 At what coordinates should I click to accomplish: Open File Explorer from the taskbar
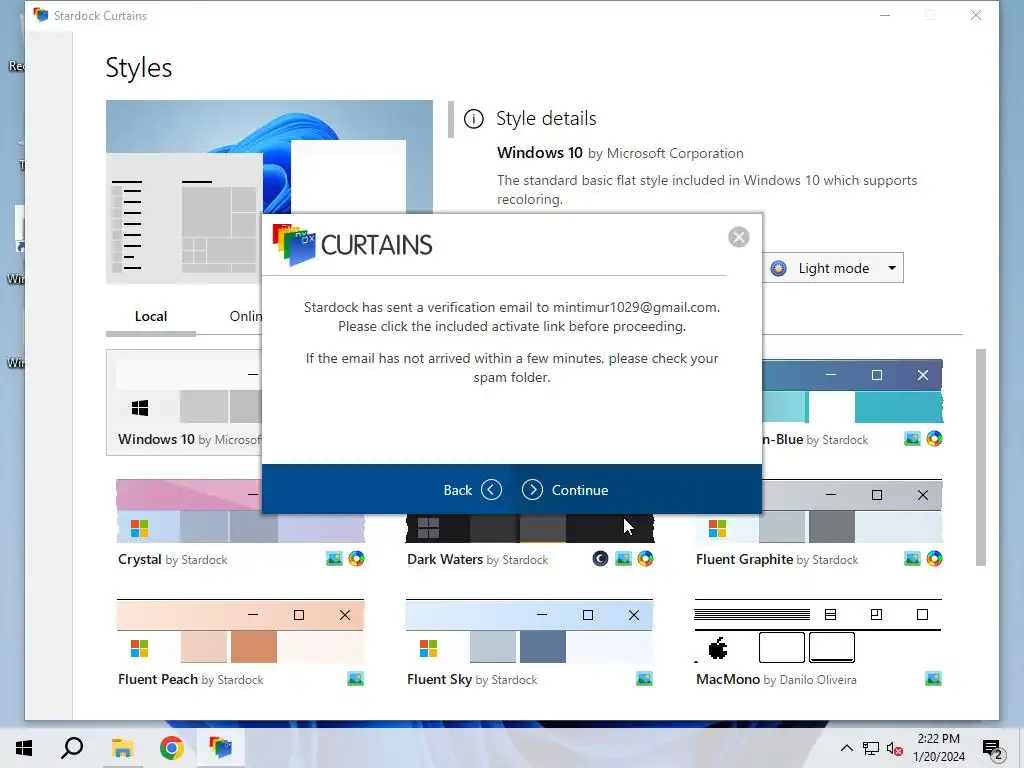(122, 748)
